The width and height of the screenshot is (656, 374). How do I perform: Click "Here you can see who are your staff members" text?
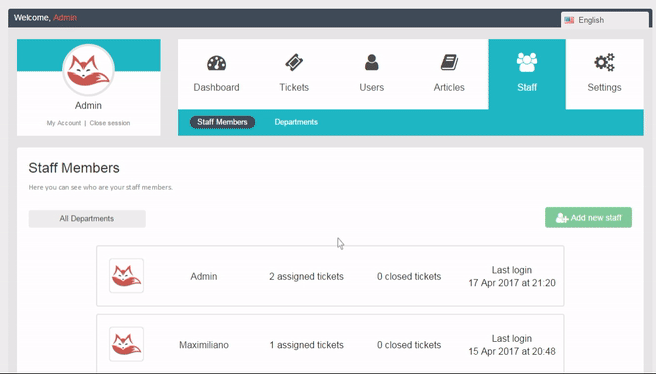[x=101, y=187]
